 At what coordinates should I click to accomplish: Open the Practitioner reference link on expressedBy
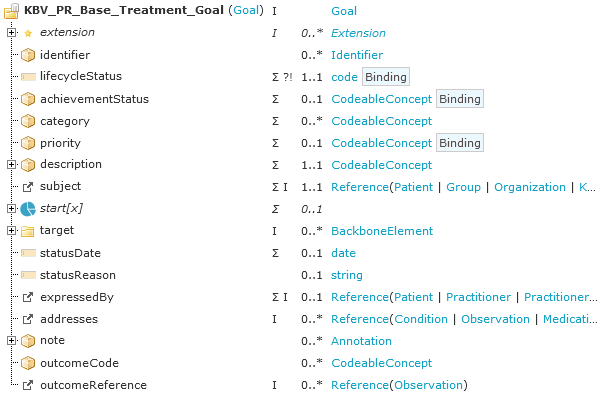pos(478,297)
